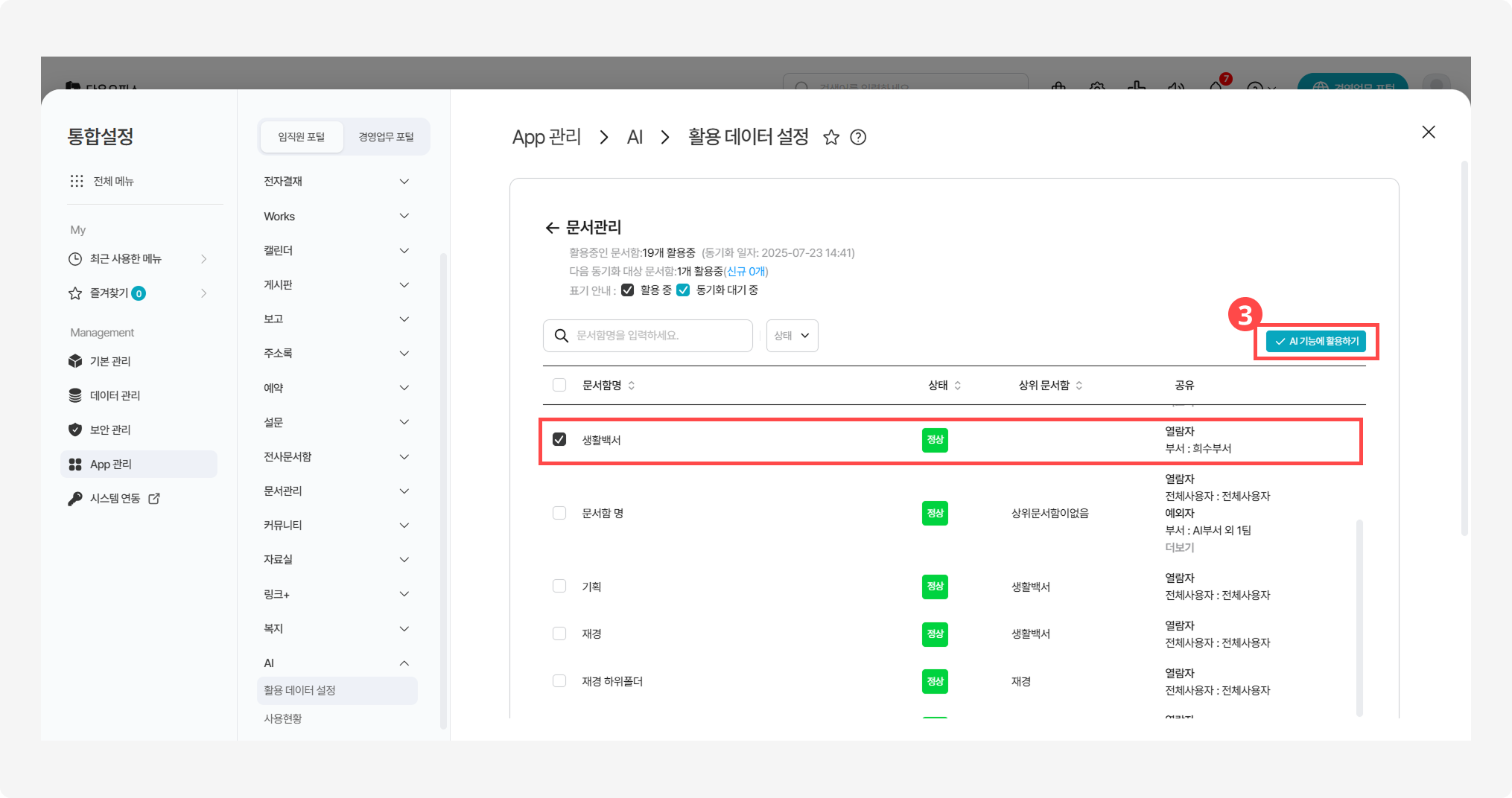Uncheck the 생활백서 checkbox
1512x798 pixels.
tap(559, 439)
